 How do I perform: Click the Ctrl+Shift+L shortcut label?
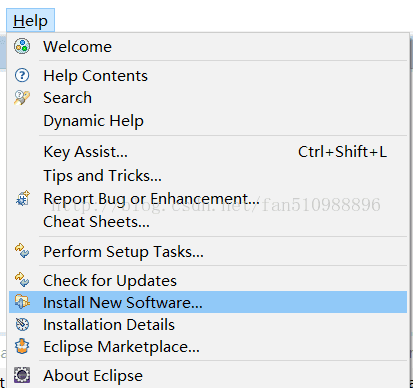click(x=342, y=152)
